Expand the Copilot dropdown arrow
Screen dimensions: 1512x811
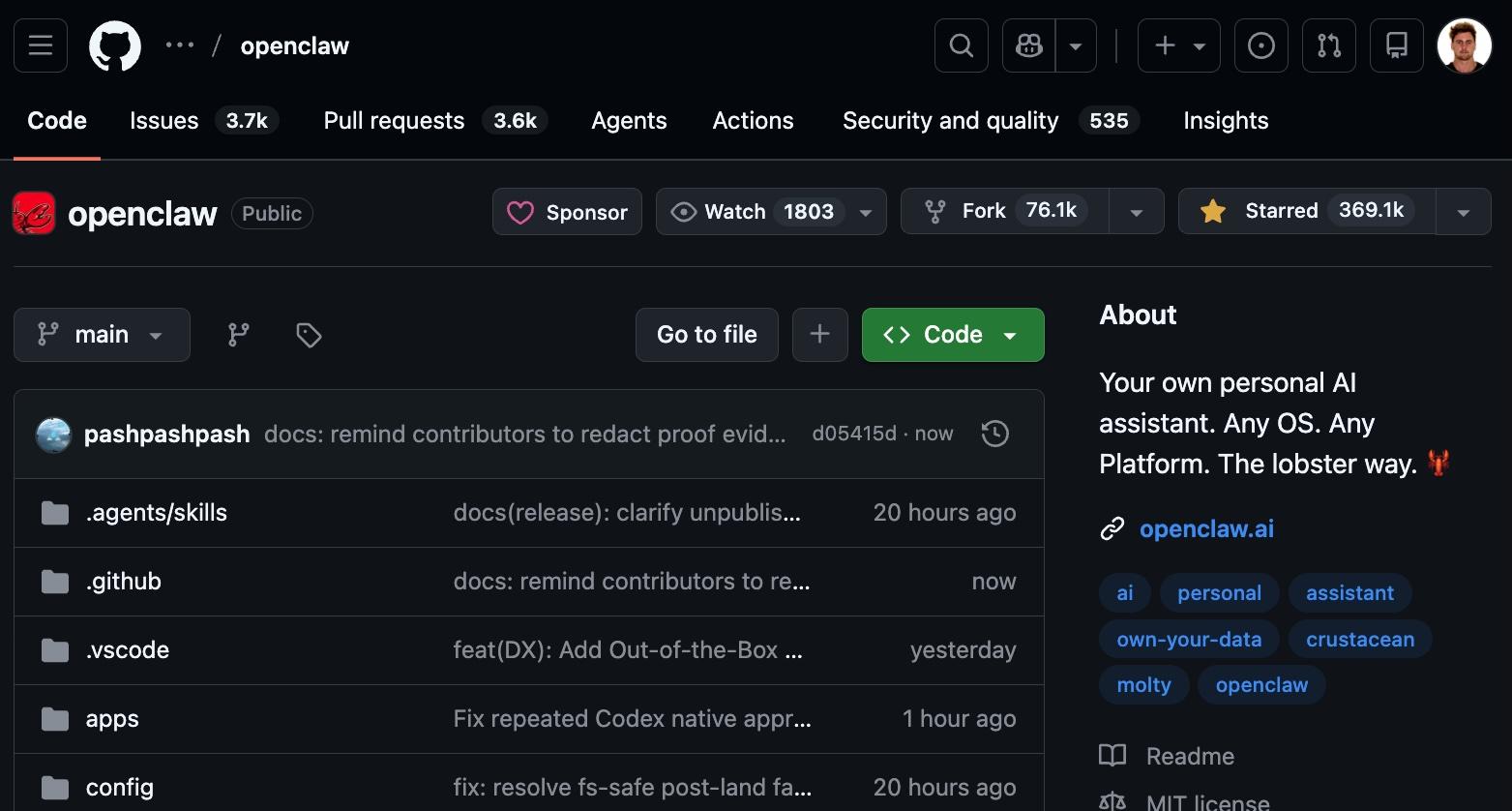click(x=1076, y=45)
